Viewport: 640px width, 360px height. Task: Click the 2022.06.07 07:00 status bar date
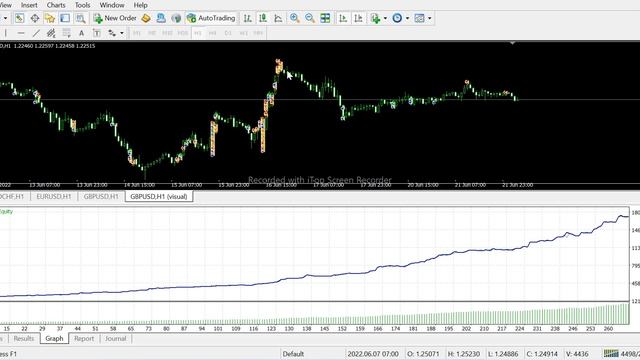click(x=373, y=354)
